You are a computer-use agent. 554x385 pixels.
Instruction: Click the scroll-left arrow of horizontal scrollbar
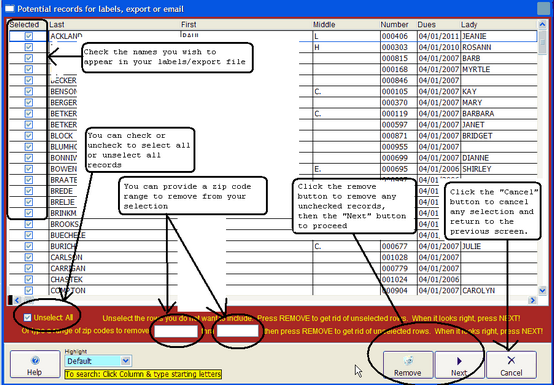tap(17, 300)
